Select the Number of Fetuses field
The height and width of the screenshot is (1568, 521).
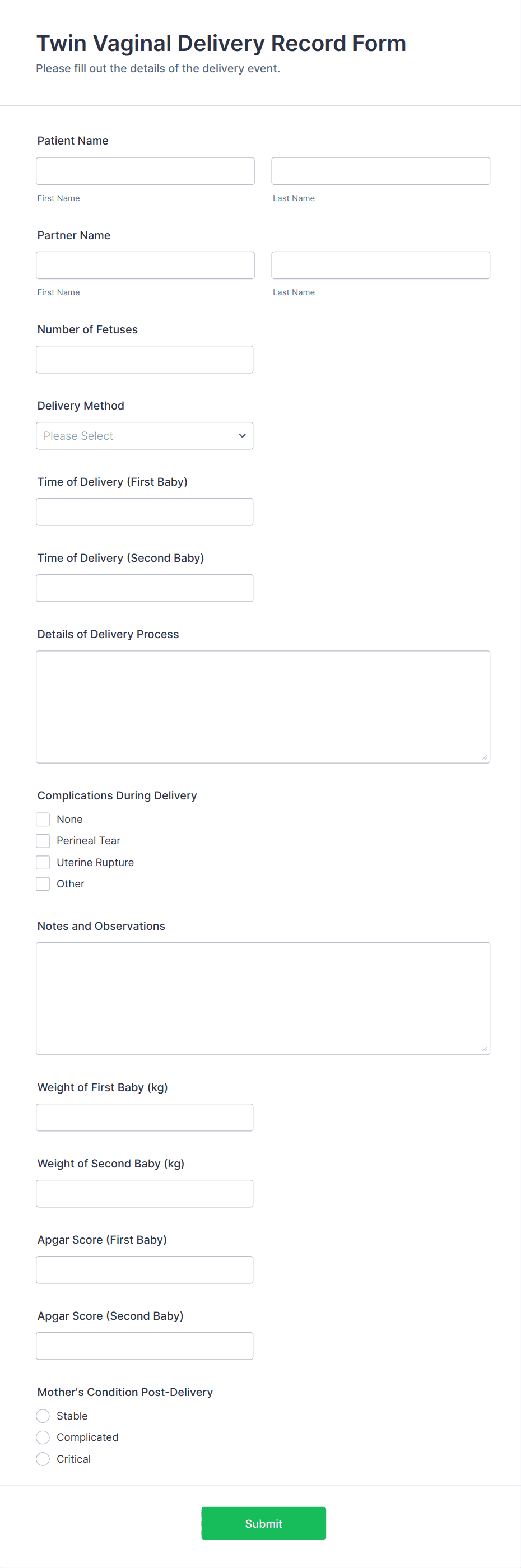click(x=144, y=360)
